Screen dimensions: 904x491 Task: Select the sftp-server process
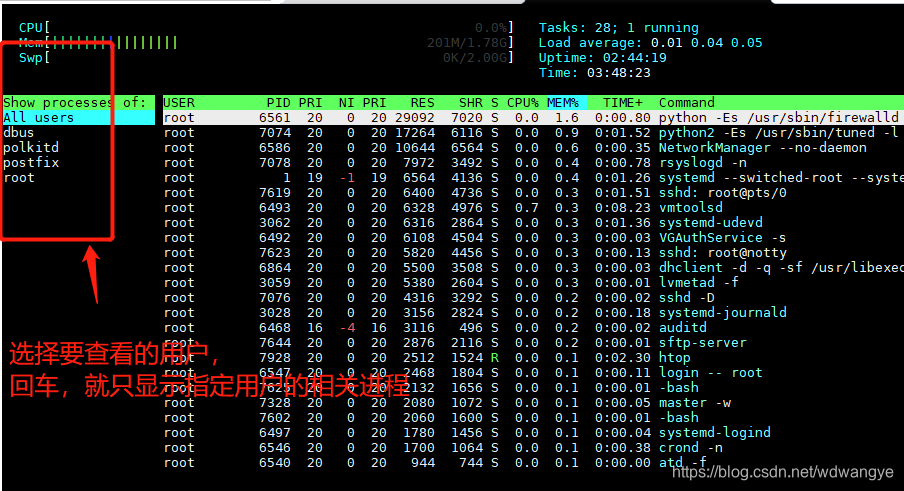[533, 342]
